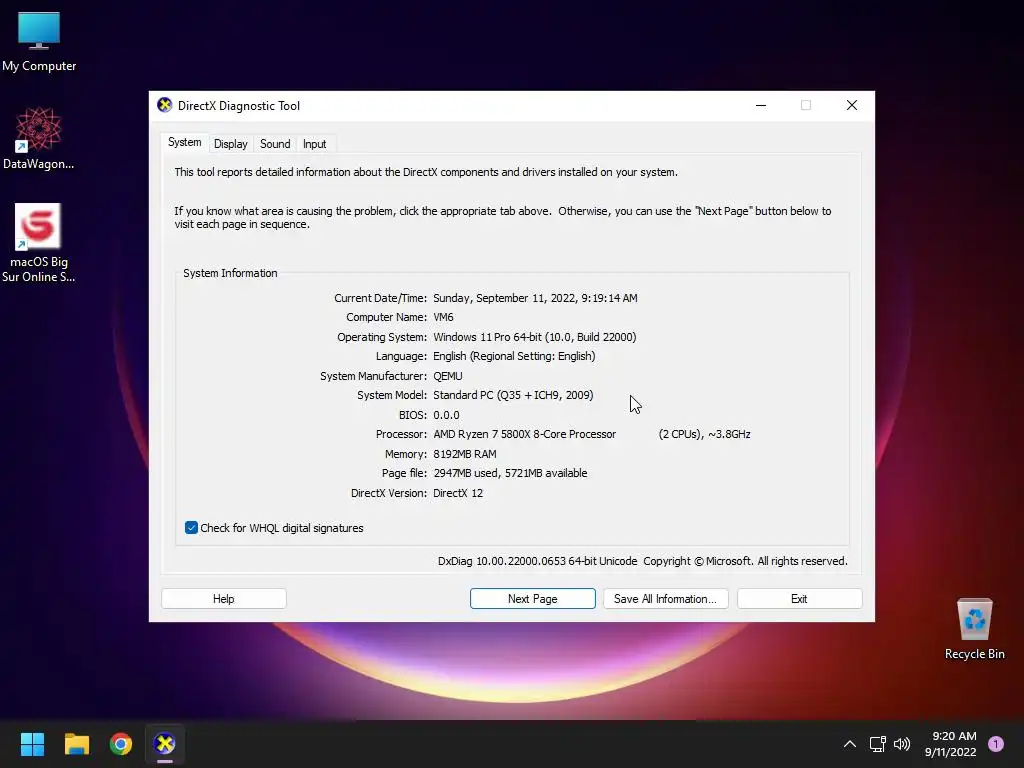Open the volume speaker tray icon
1024x768 pixels.
902,744
